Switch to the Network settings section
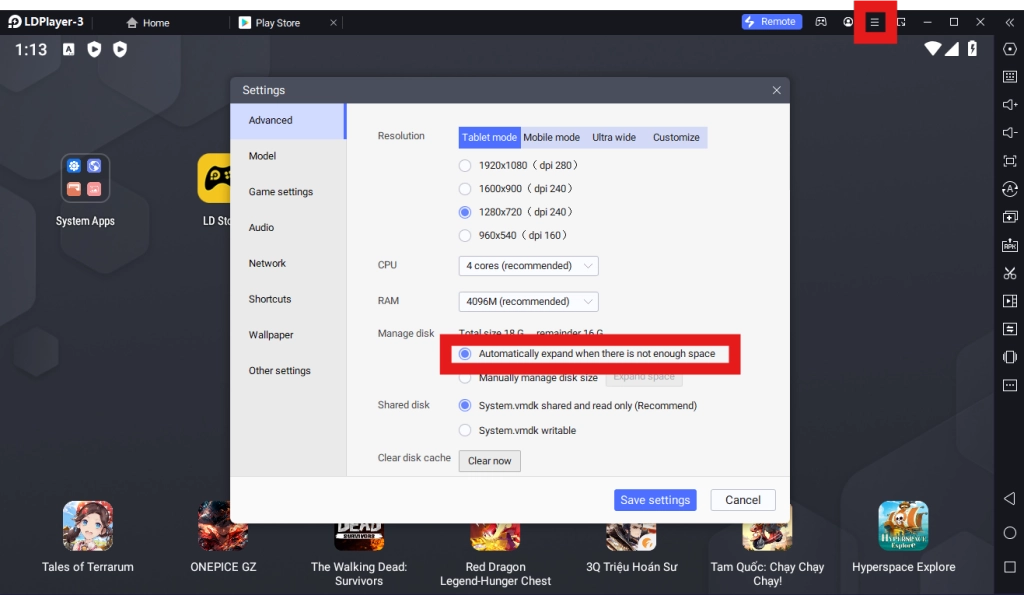Screen dimensions: 1024x595 (x=267, y=263)
